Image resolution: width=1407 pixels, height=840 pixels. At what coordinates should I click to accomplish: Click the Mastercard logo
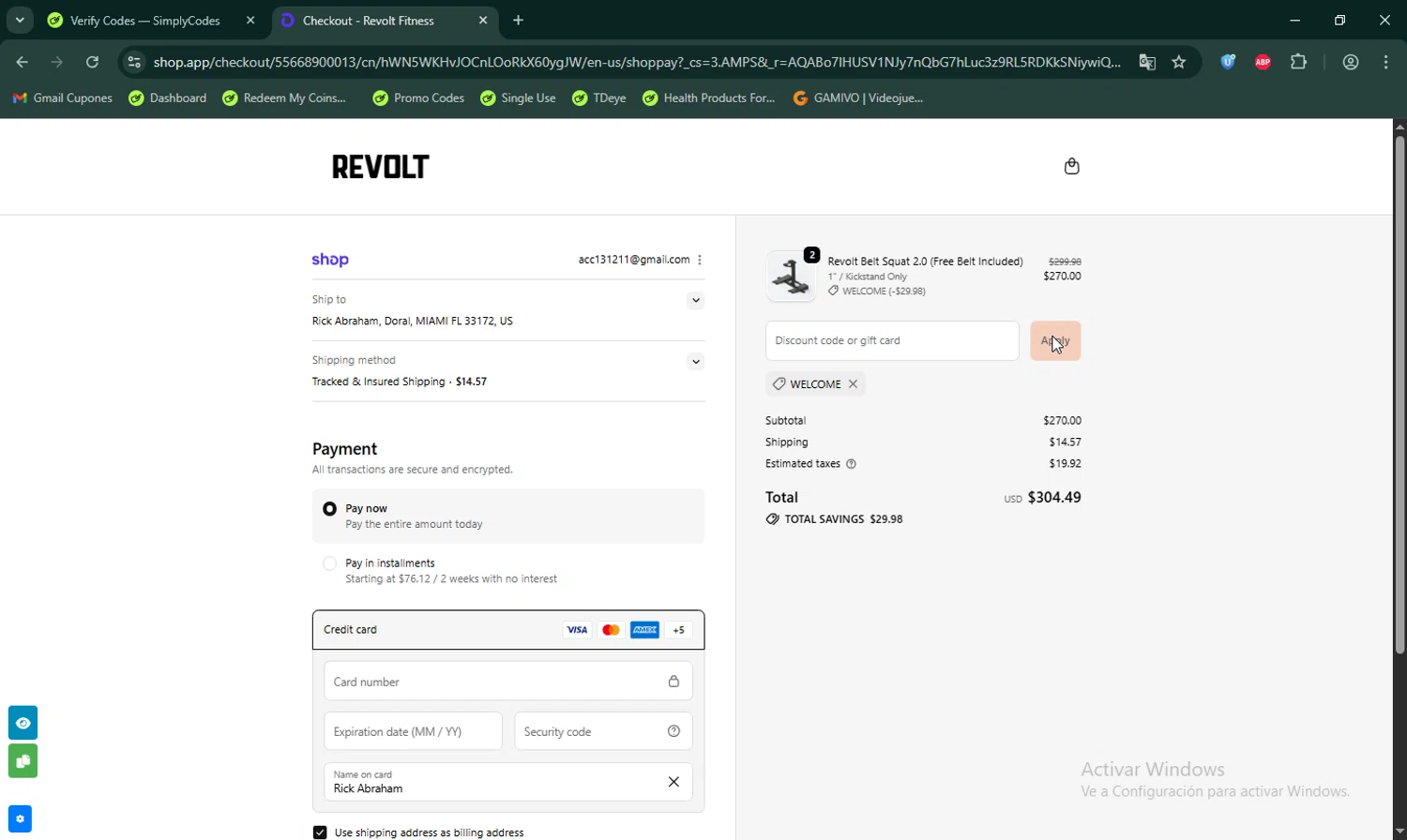[x=611, y=630]
